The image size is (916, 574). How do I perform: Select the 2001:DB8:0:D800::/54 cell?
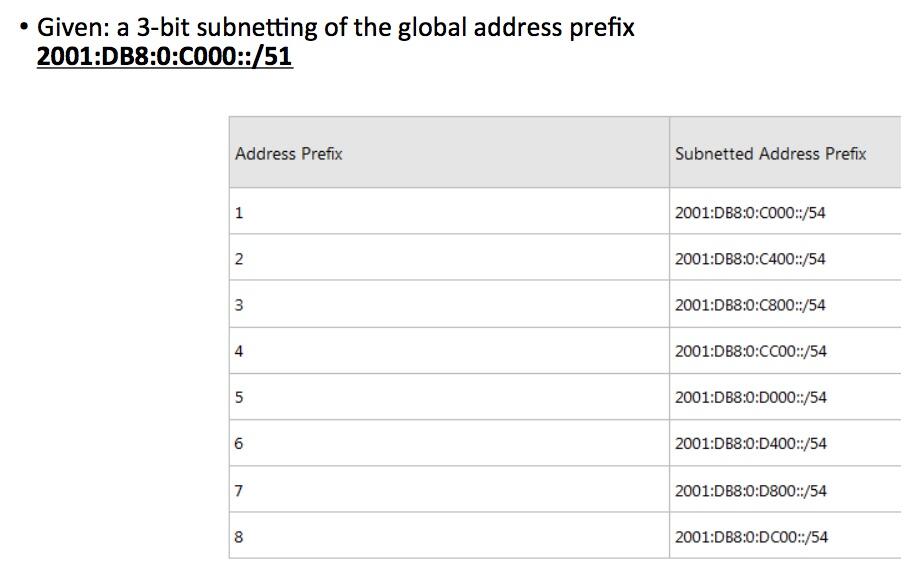click(750, 490)
